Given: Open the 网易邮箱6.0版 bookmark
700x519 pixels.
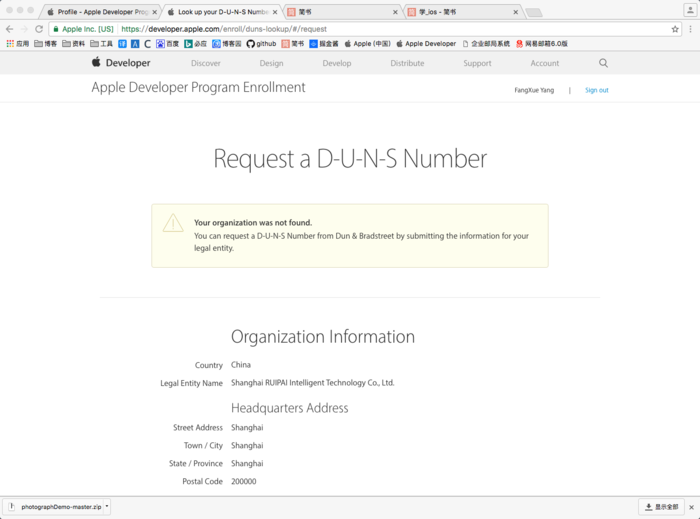Looking at the screenshot, I should tap(542, 44).
